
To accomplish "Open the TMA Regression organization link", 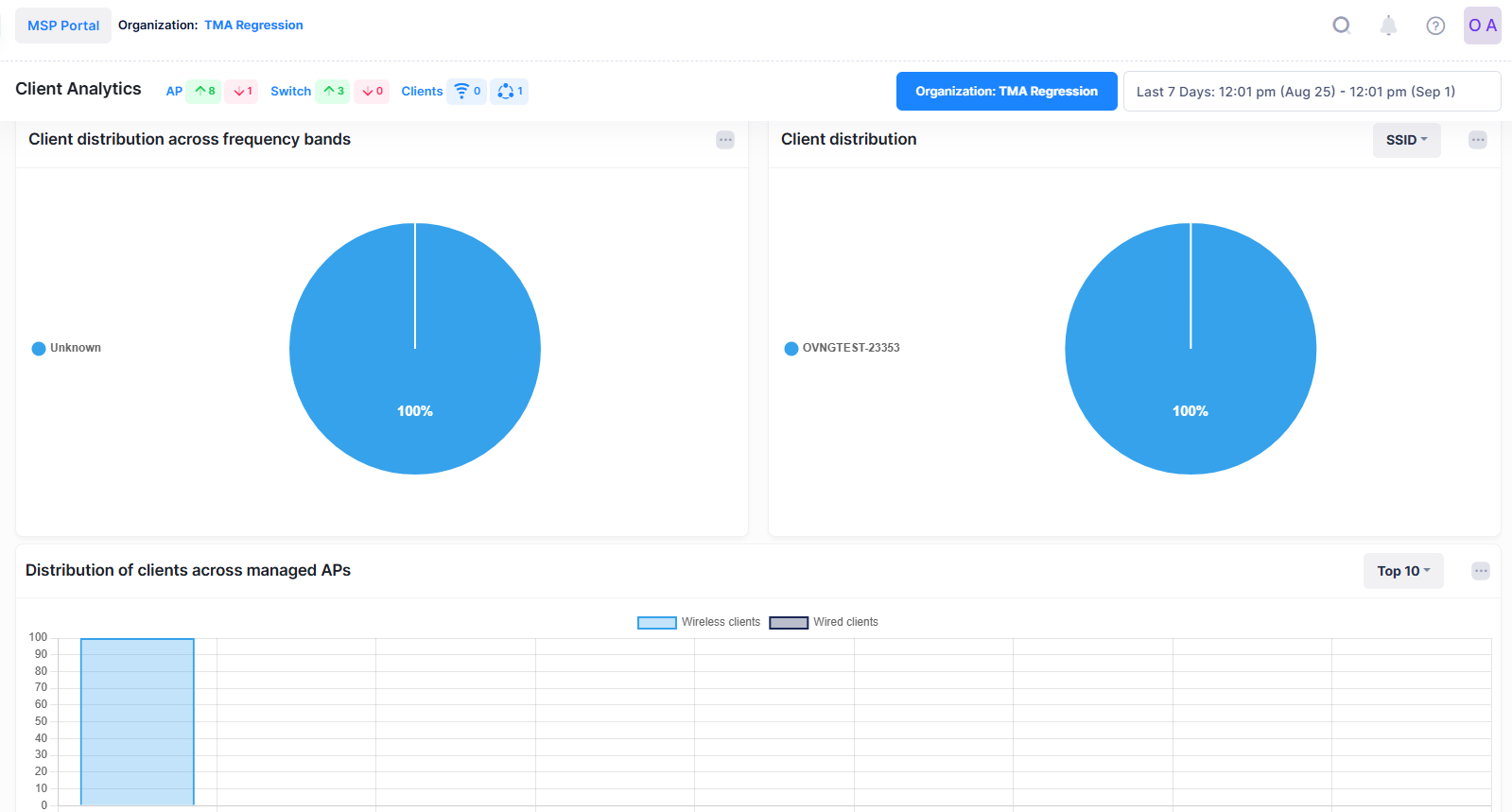I will pos(253,26).
